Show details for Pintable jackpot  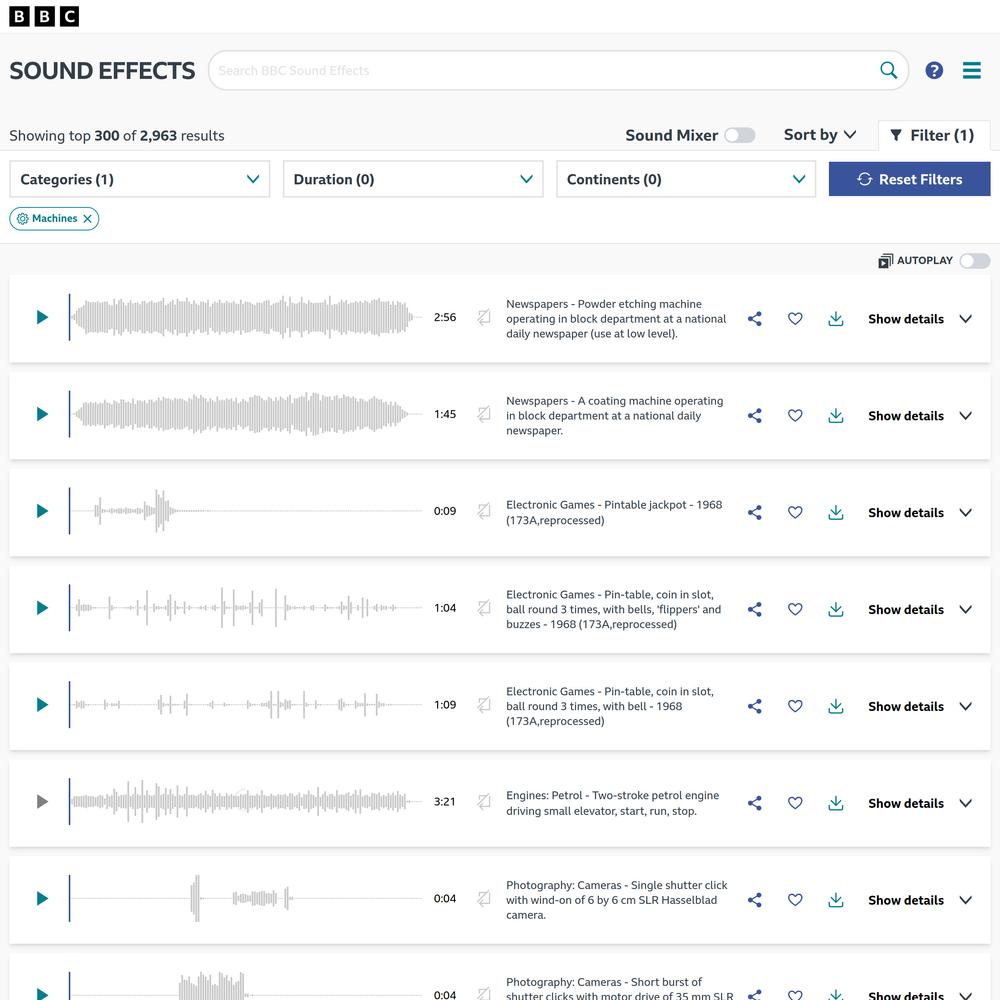[x=920, y=513]
